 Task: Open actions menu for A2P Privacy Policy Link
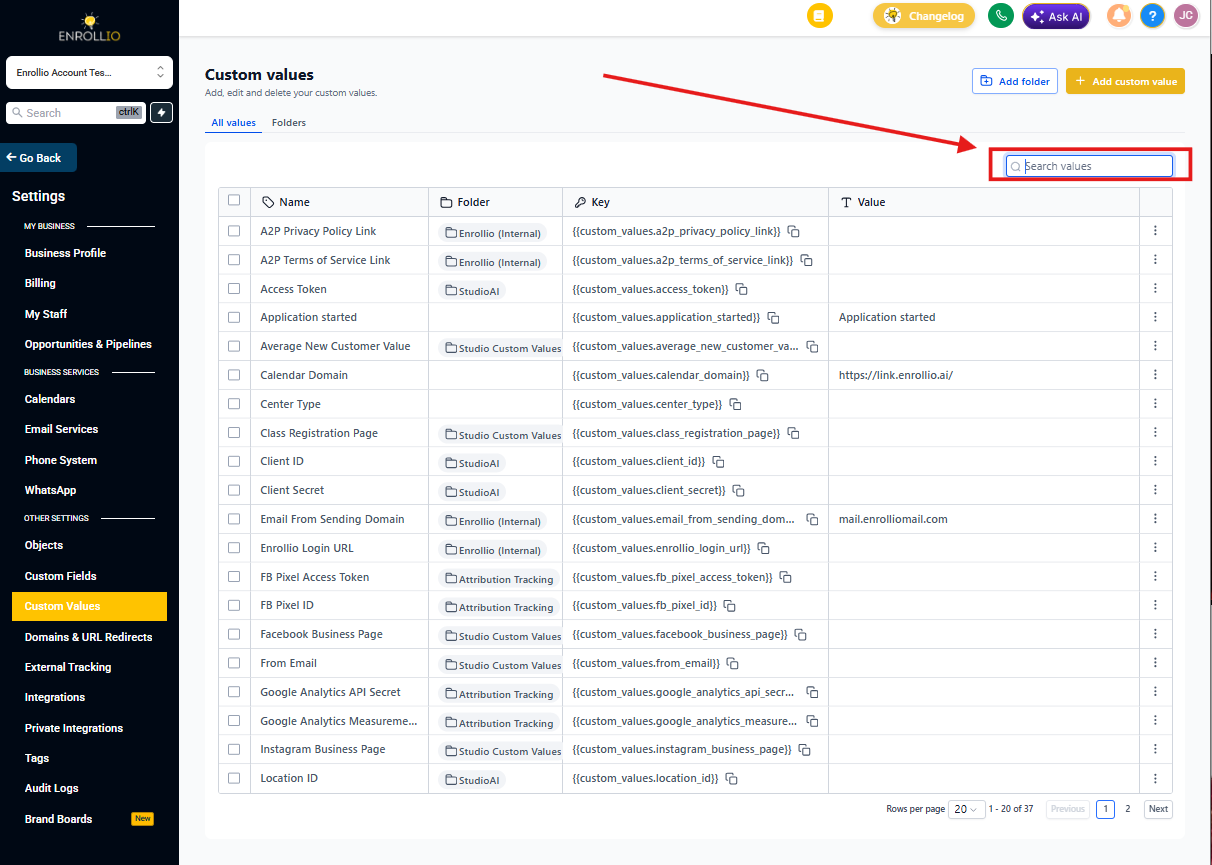(x=1155, y=231)
